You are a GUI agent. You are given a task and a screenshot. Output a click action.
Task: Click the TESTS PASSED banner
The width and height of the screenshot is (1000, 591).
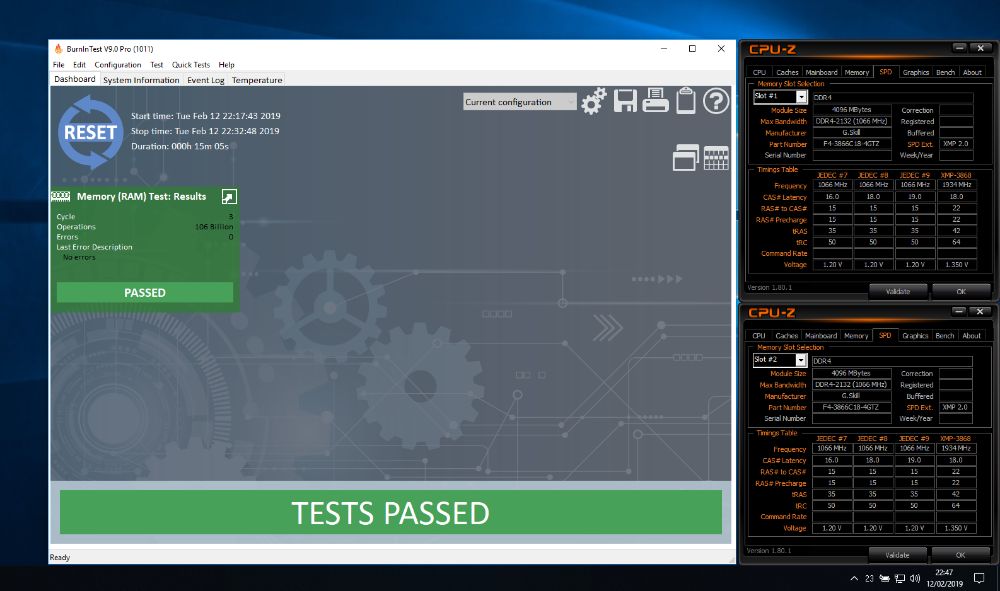pyautogui.click(x=390, y=512)
